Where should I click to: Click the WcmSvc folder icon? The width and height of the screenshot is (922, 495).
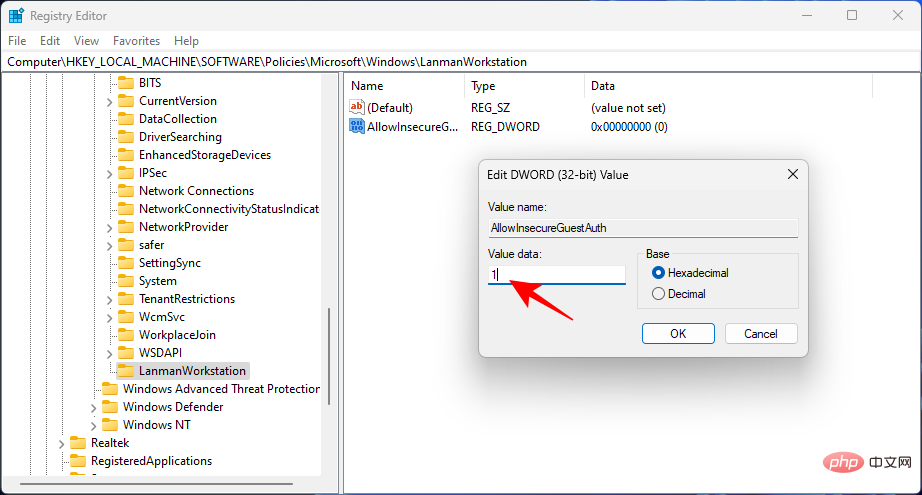click(126, 317)
